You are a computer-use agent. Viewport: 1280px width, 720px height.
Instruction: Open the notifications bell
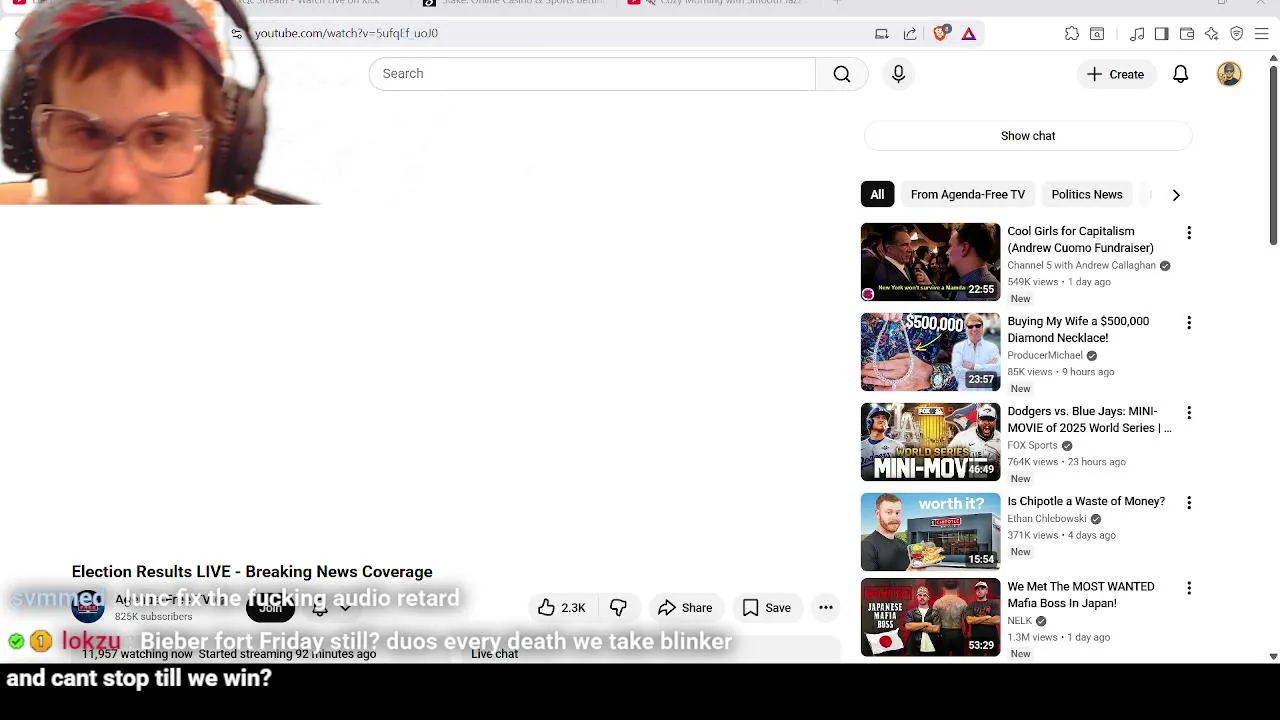click(x=1181, y=74)
